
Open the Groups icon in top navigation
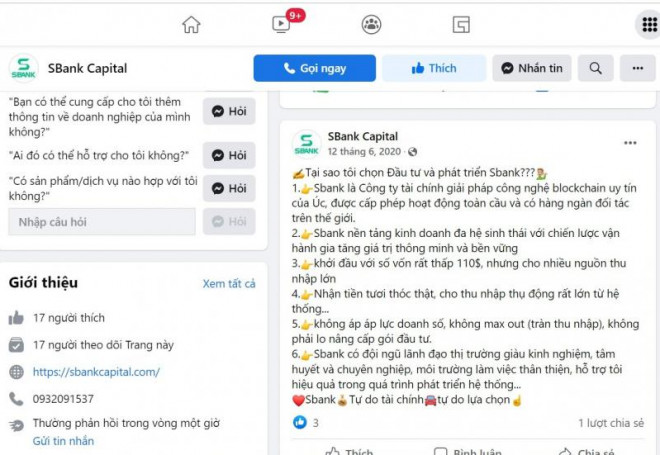coord(371,24)
